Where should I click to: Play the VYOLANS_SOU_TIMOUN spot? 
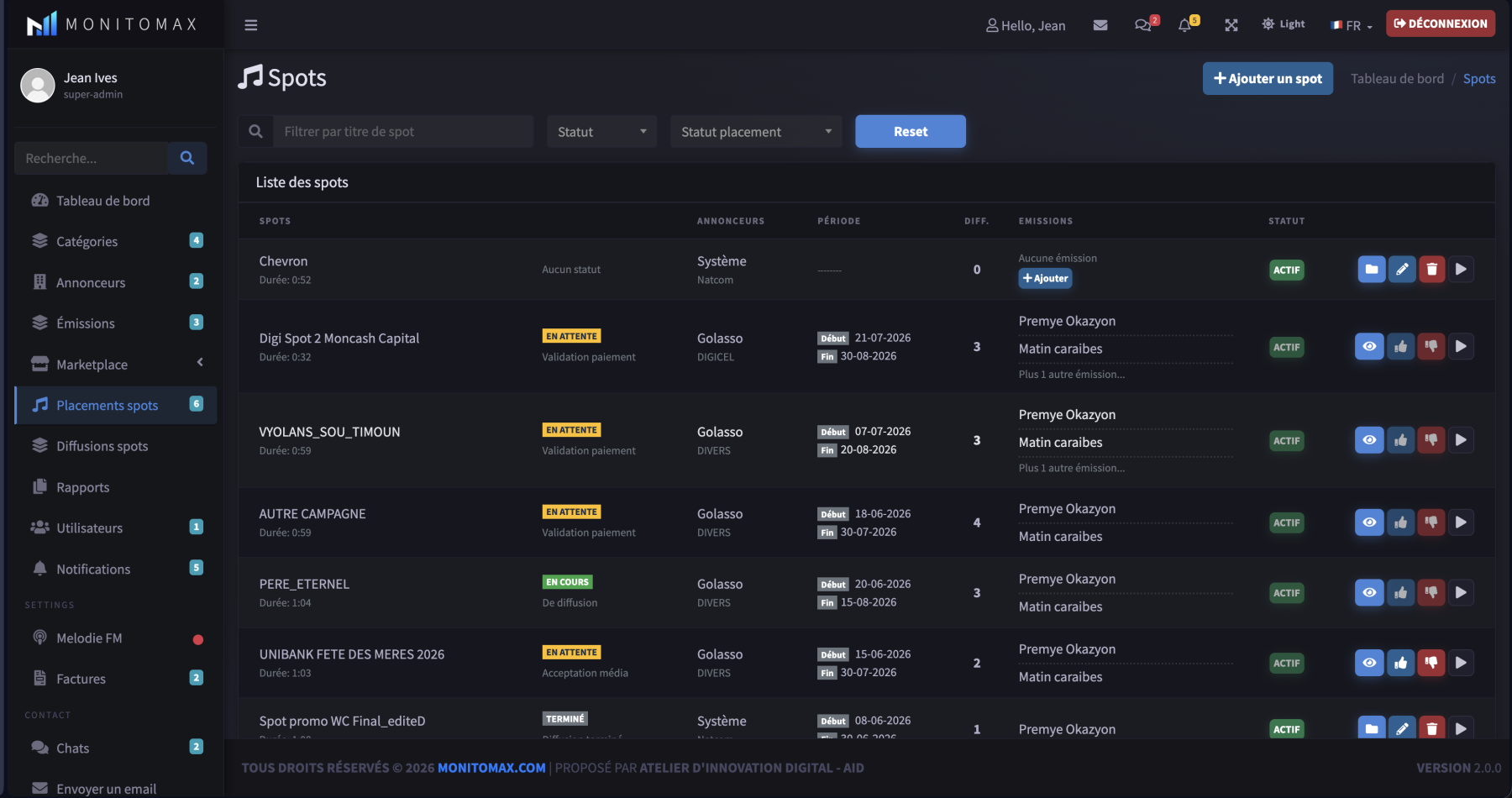click(x=1461, y=440)
